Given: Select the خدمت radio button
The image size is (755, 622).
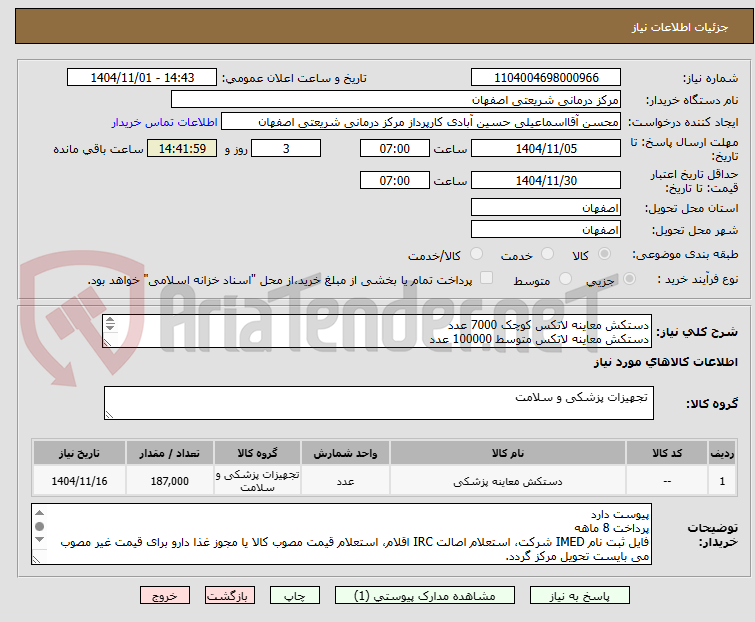Looking at the screenshot, I should (x=547, y=254).
